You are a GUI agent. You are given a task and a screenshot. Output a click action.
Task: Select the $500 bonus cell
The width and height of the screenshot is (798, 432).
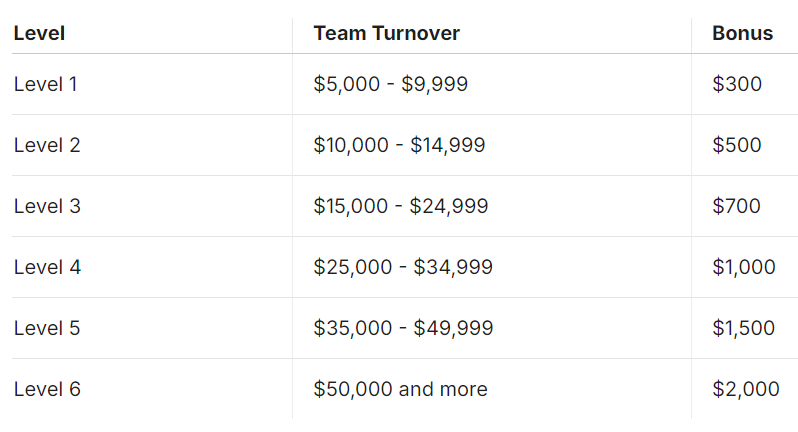(x=737, y=145)
